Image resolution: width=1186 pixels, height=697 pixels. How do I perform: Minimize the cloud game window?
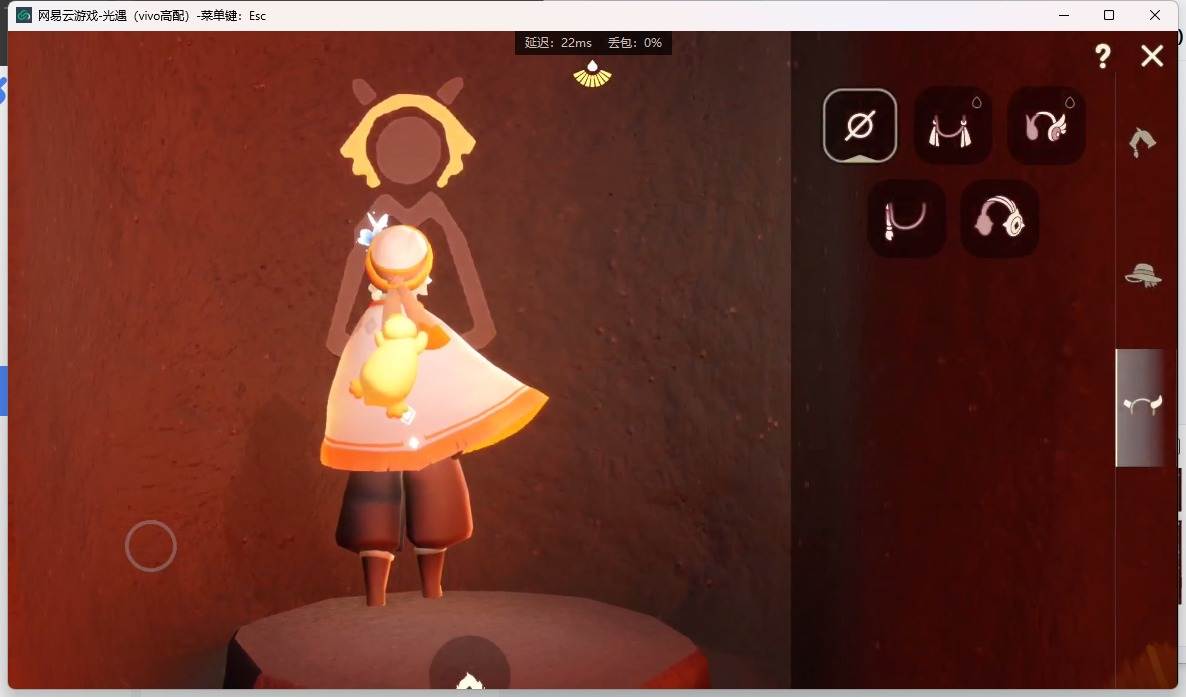1063,15
